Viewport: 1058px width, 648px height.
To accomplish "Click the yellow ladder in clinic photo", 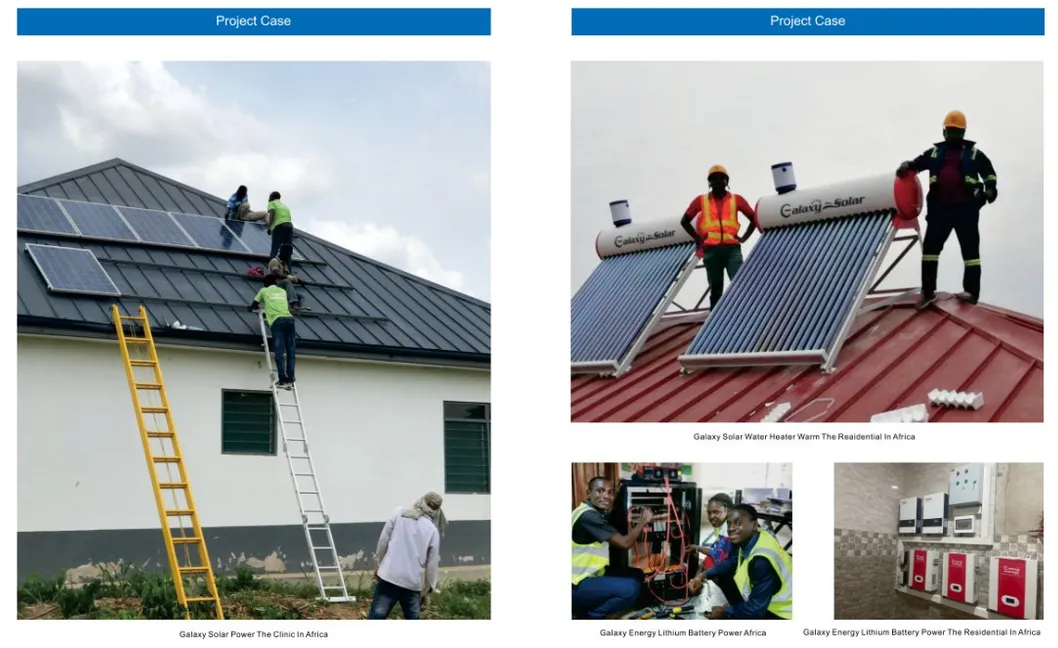I will pos(167,462).
